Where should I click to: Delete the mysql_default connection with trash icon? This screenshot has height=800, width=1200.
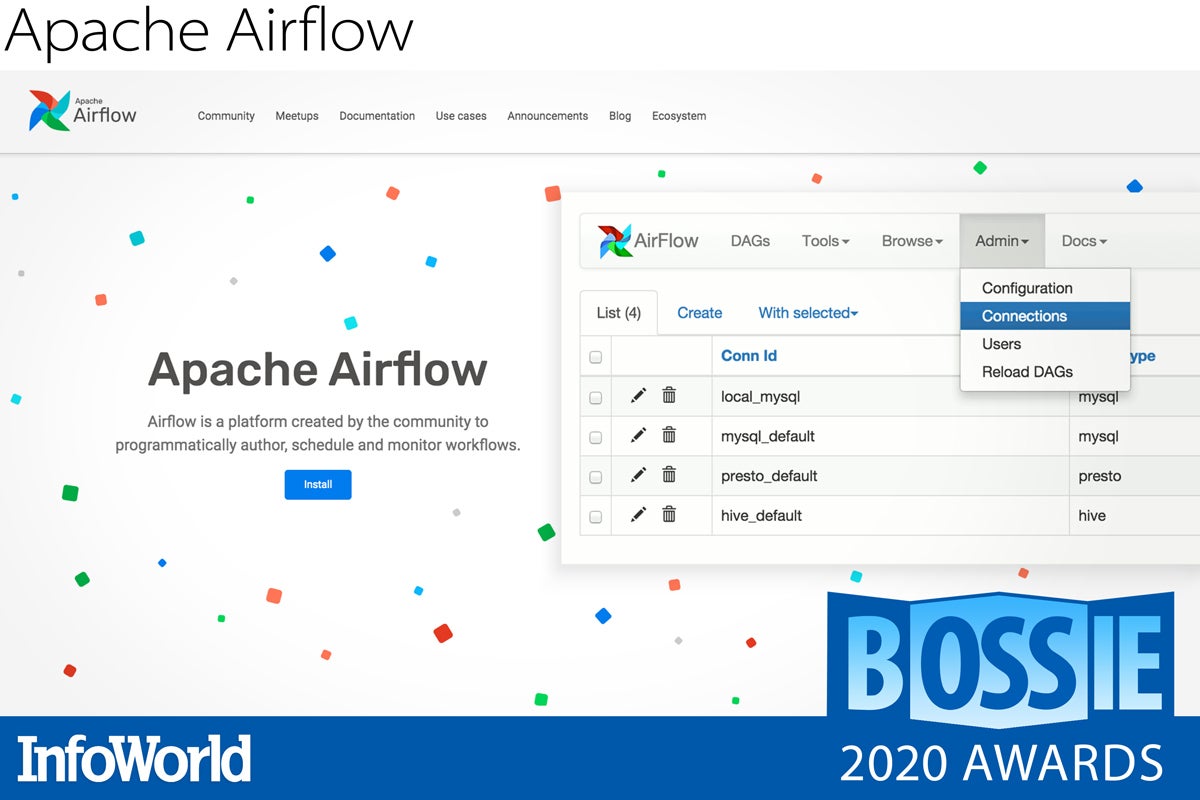(669, 435)
